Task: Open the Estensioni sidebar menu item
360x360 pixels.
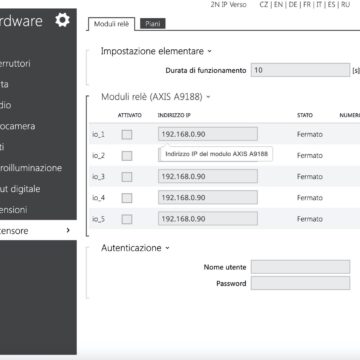Action: (x=14, y=210)
